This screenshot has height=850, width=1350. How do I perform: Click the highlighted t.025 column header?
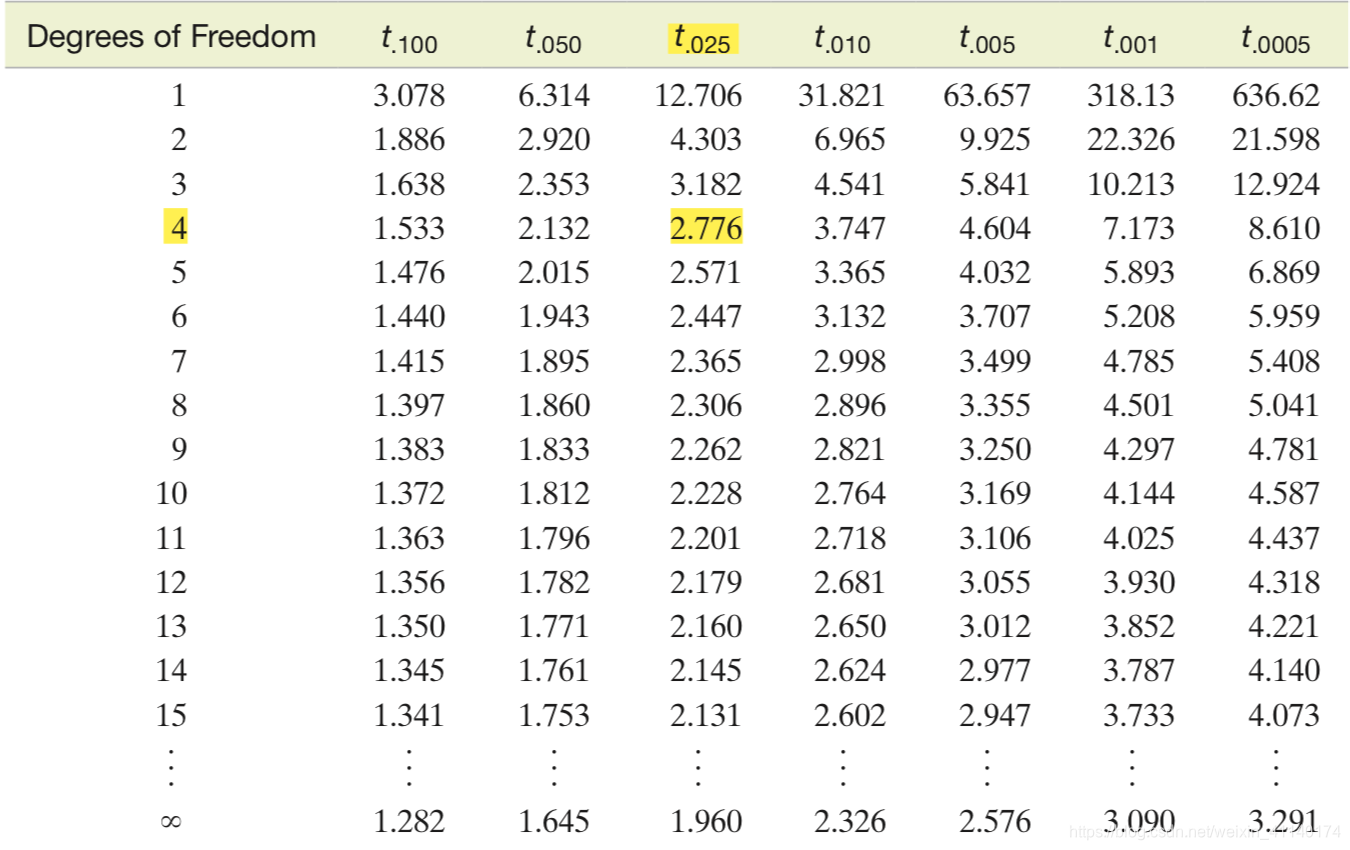(x=703, y=39)
